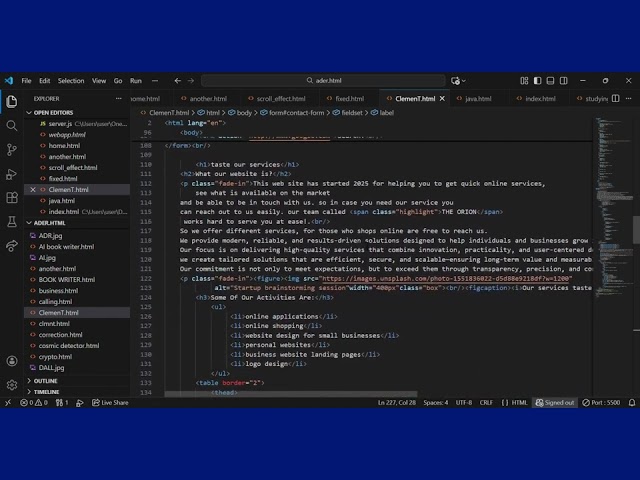Go forward with the right arrow
The image size is (640, 480).
coord(191,81)
